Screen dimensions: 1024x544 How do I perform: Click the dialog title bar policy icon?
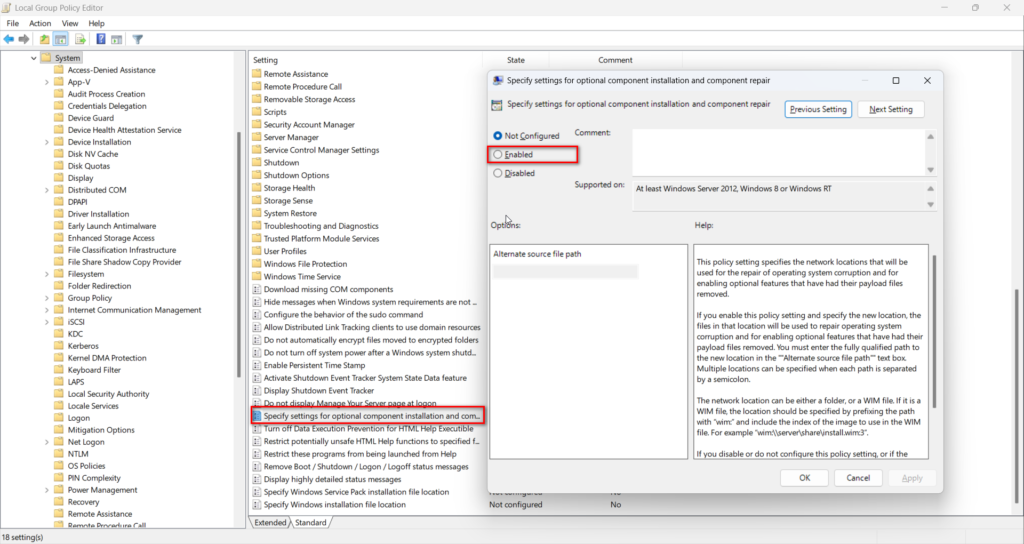coord(498,80)
